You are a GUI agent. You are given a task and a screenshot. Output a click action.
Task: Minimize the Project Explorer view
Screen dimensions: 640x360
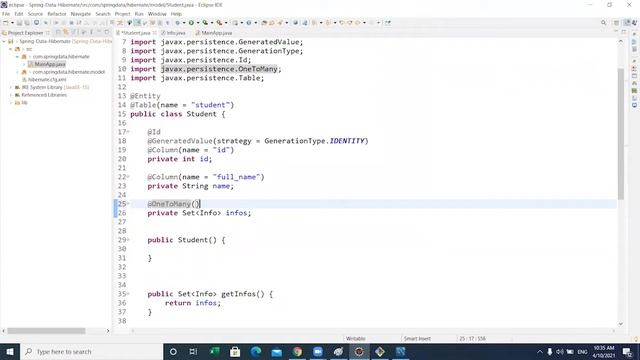99,32
